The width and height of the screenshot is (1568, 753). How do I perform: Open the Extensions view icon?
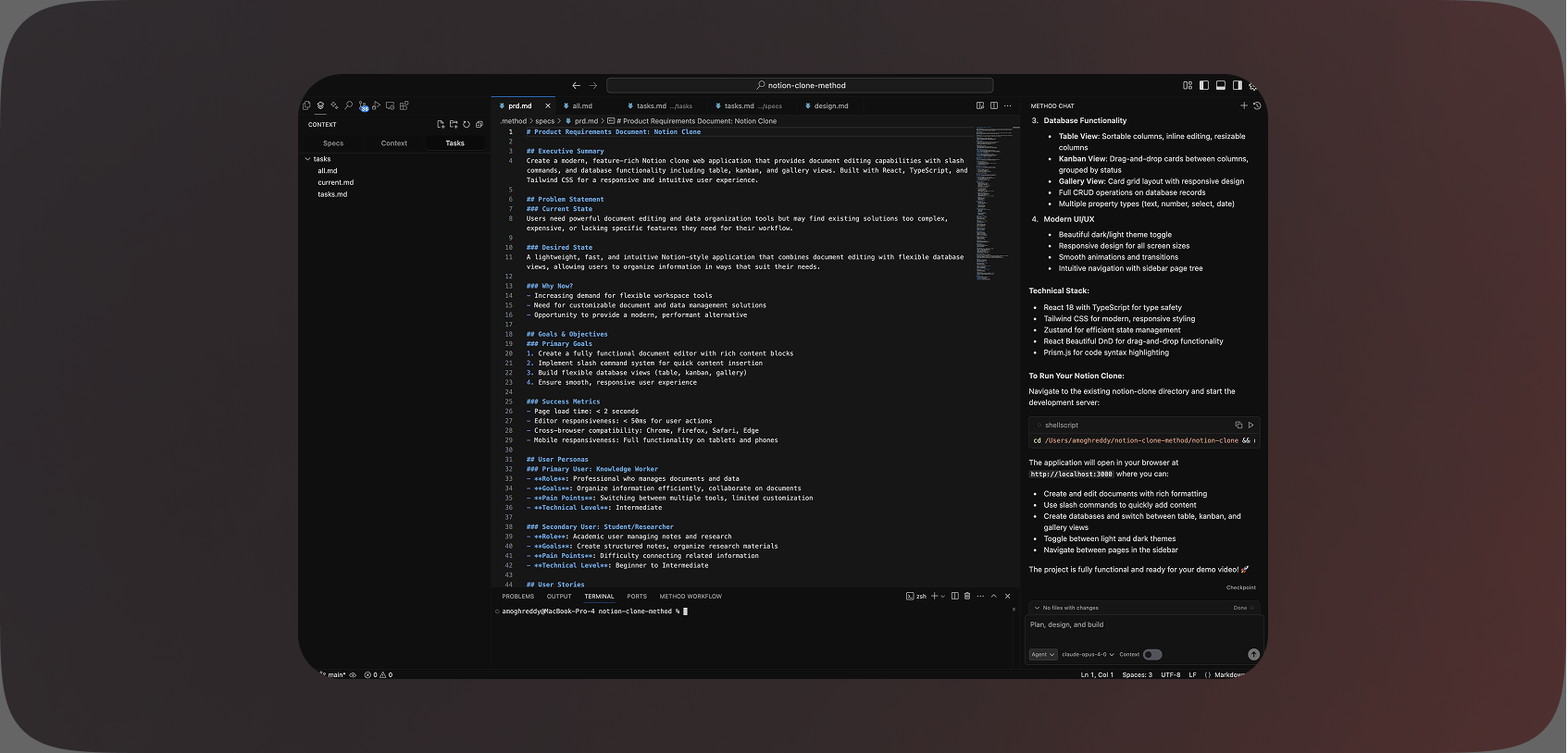[404, 105]
